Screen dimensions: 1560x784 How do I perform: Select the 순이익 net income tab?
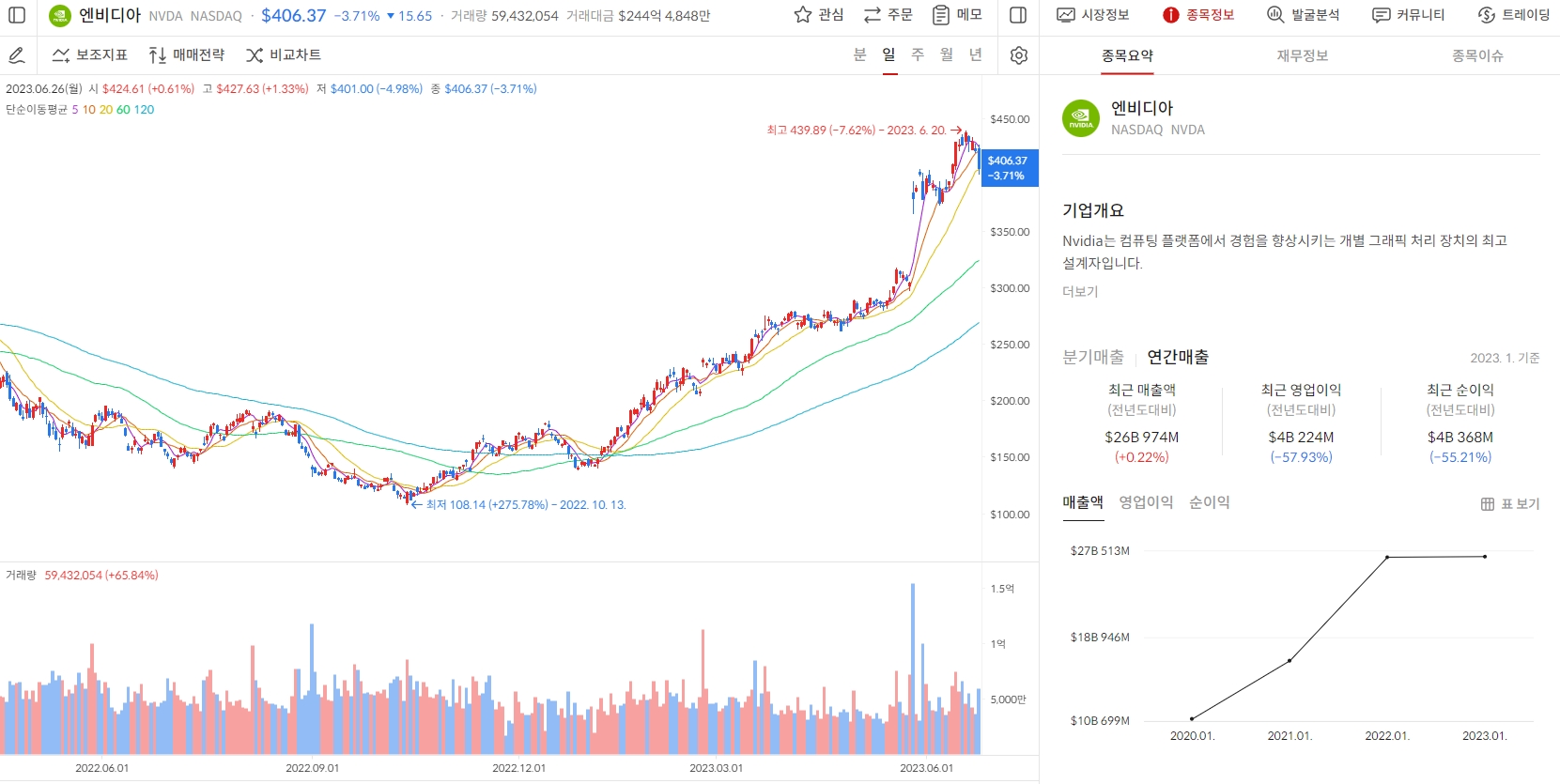point(1210,502)
